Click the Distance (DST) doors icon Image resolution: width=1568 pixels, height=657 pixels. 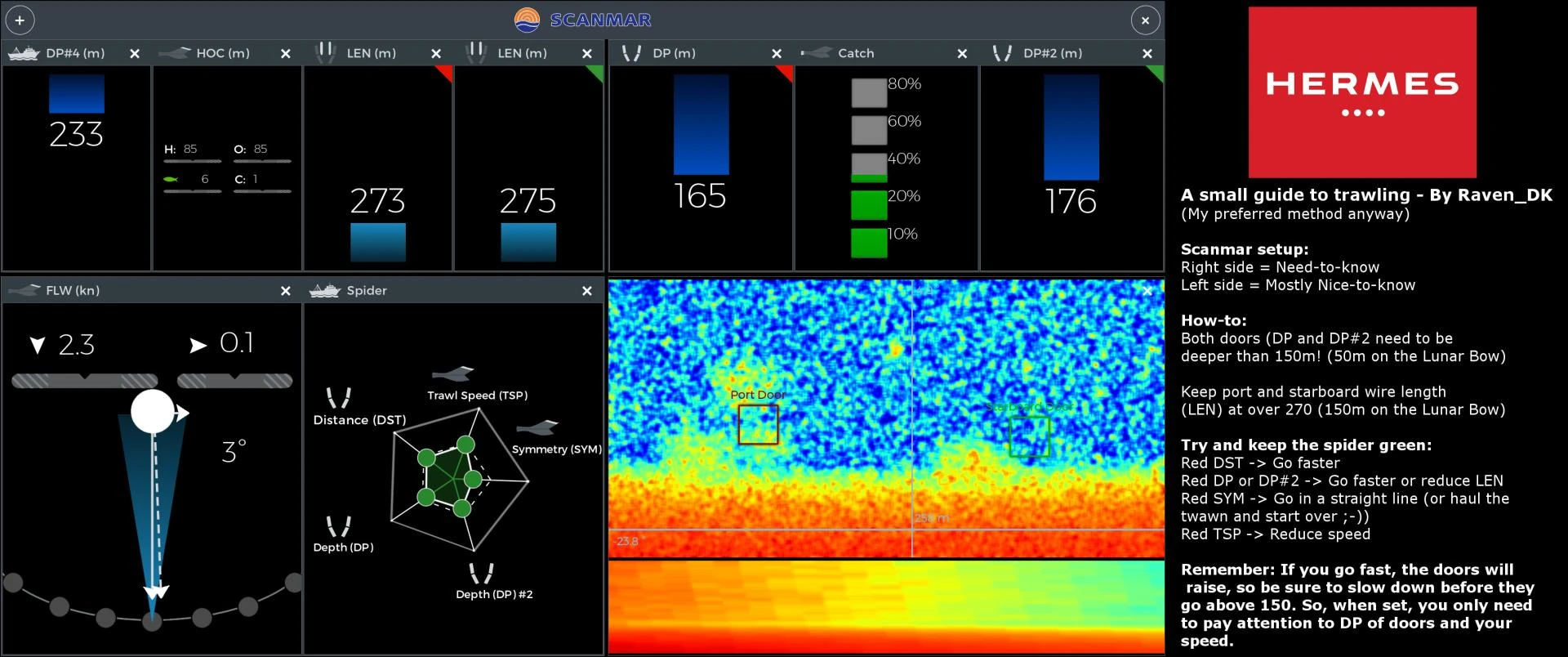pos(339,398)
